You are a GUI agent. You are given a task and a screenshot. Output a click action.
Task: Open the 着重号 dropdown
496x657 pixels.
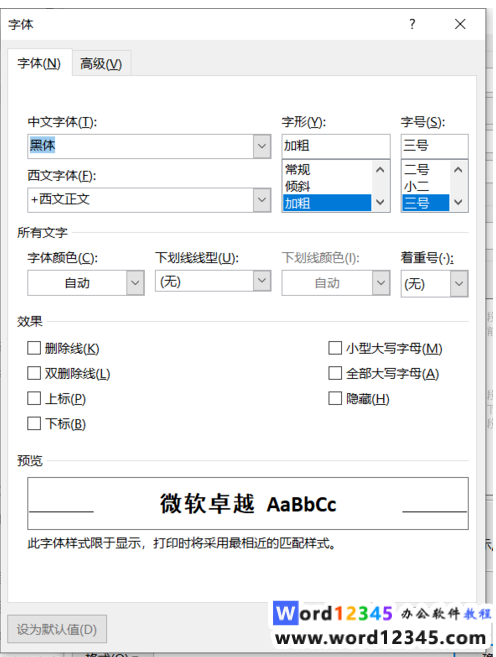pos(434,284)
